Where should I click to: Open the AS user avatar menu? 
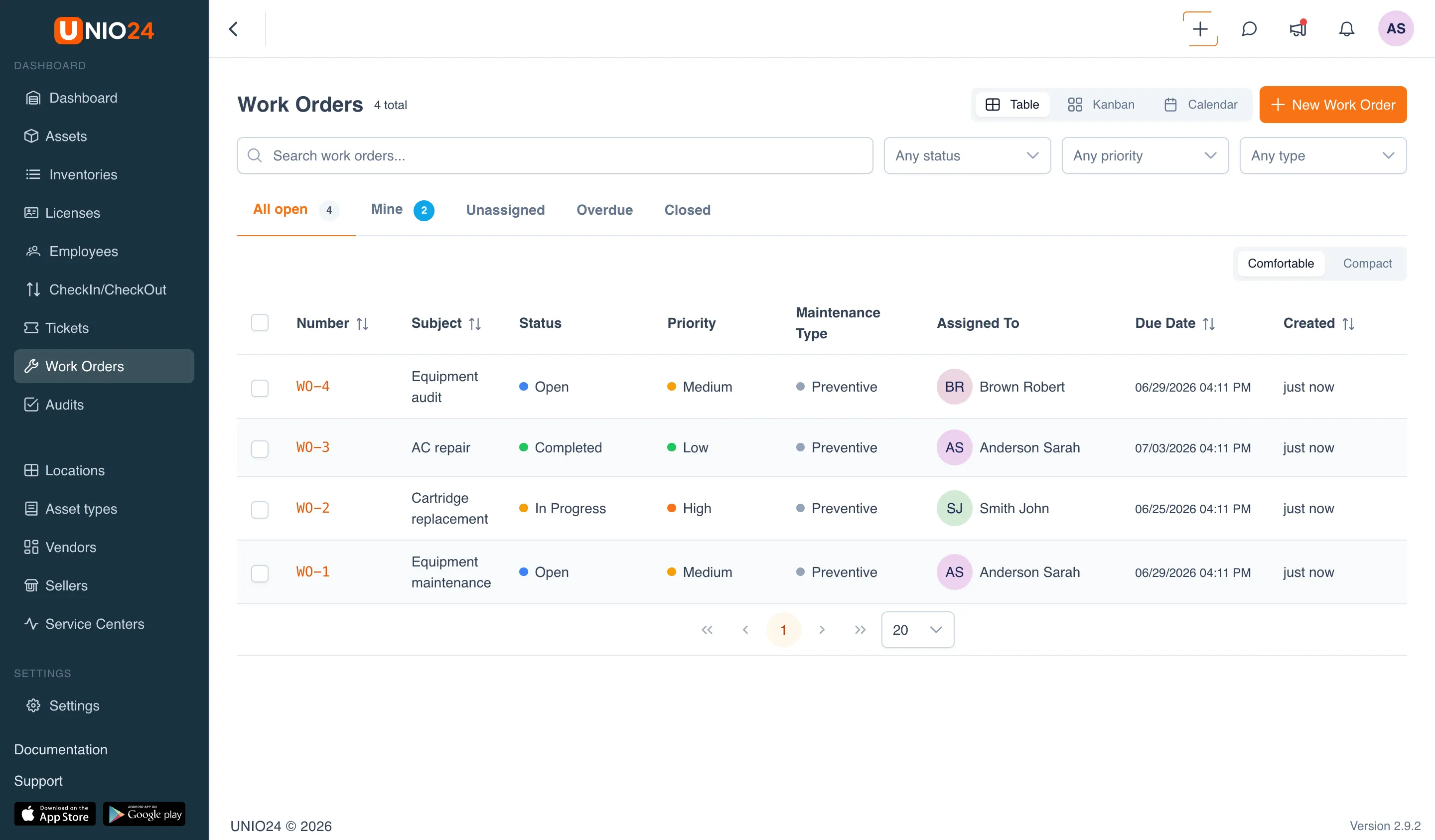coord(1395,28)
